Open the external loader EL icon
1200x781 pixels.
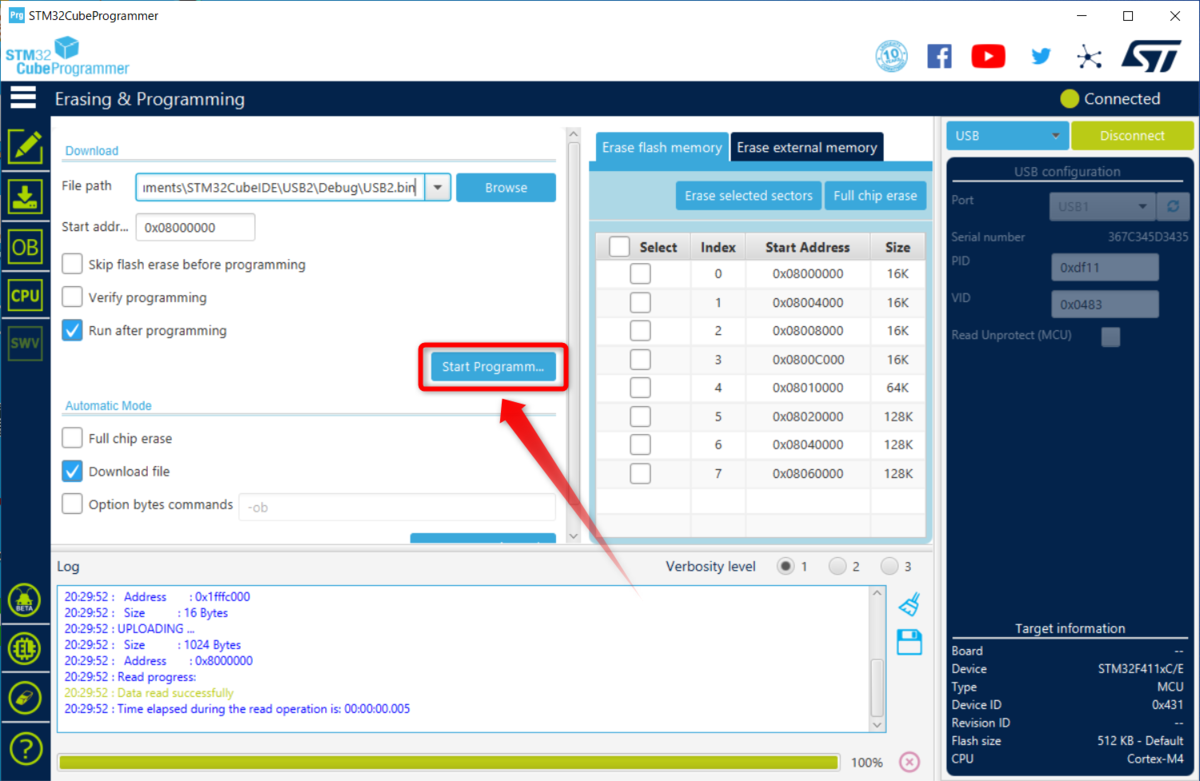pos(25,649)
